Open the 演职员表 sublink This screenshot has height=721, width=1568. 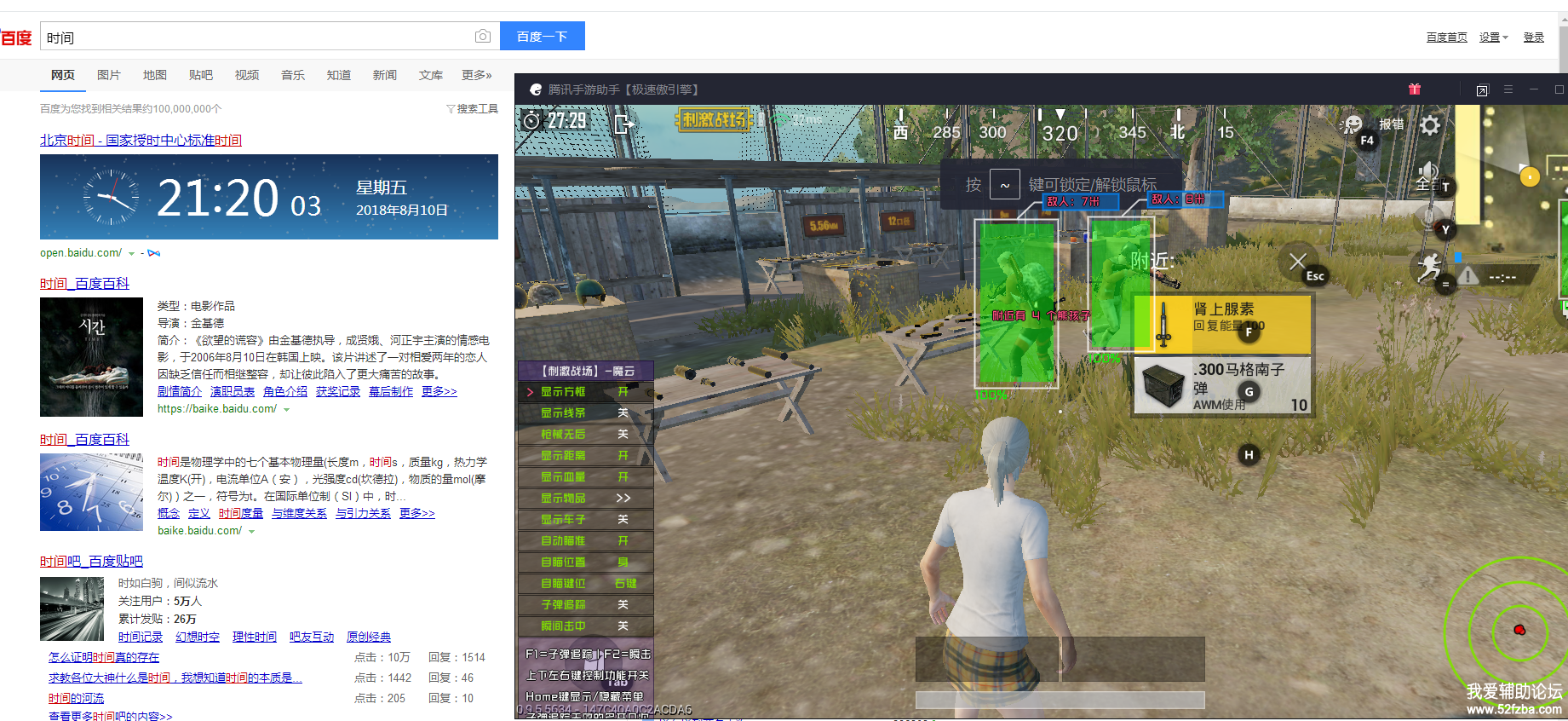pyautogui.click(x=233, y=391)
